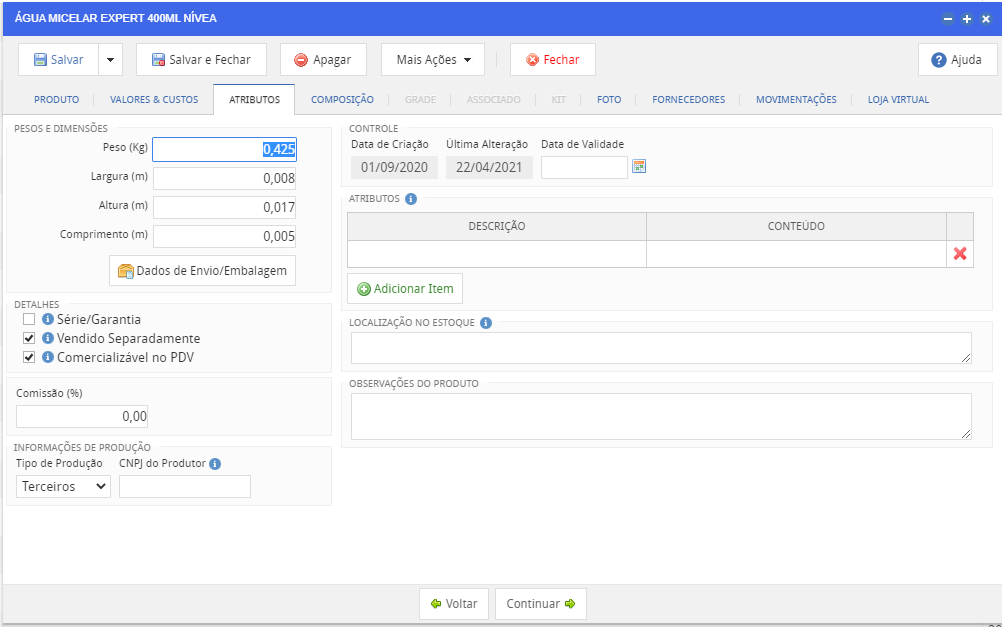Click info icon beside Localização no Estoque
Viewport: 1002px width, 627px height.
click(486, 323)
